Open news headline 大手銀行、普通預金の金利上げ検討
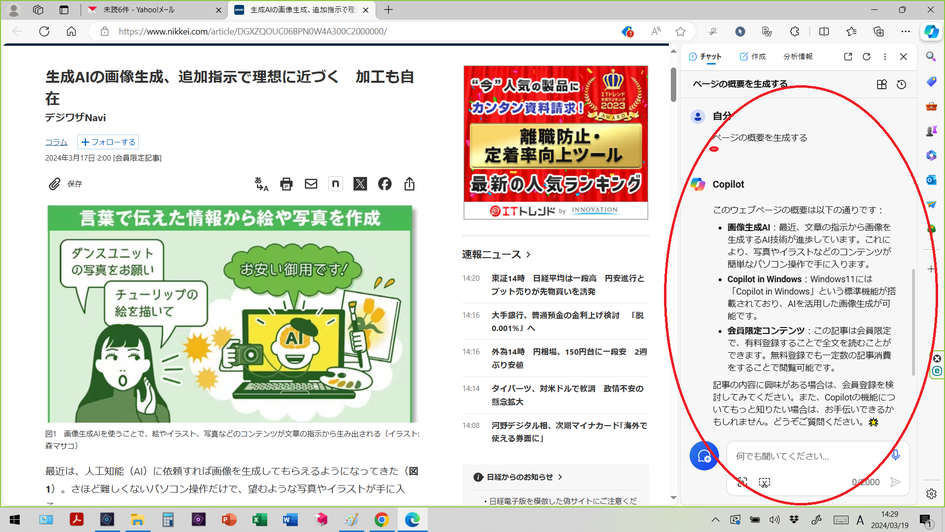 [567, 321]
